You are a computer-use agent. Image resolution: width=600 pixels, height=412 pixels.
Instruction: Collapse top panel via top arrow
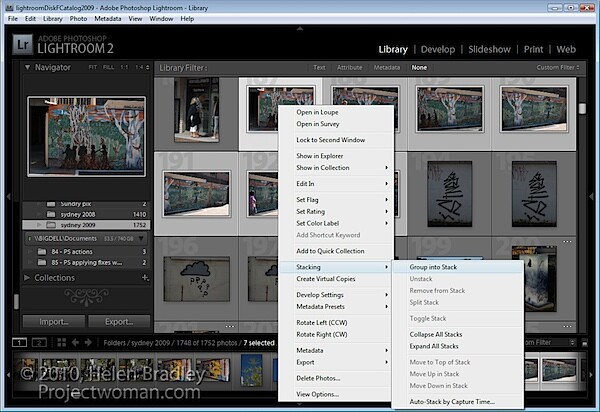pos(300,28)
